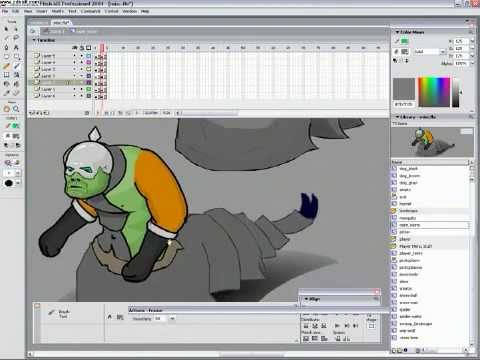
Task: Select the Brush tool
Action: (x=16, y=66)
